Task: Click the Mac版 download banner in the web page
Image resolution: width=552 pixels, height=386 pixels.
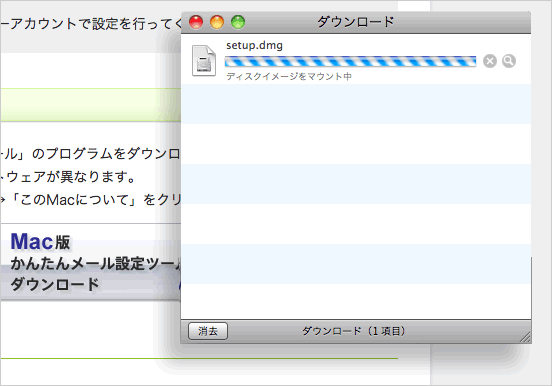Action: coord(91,262)
